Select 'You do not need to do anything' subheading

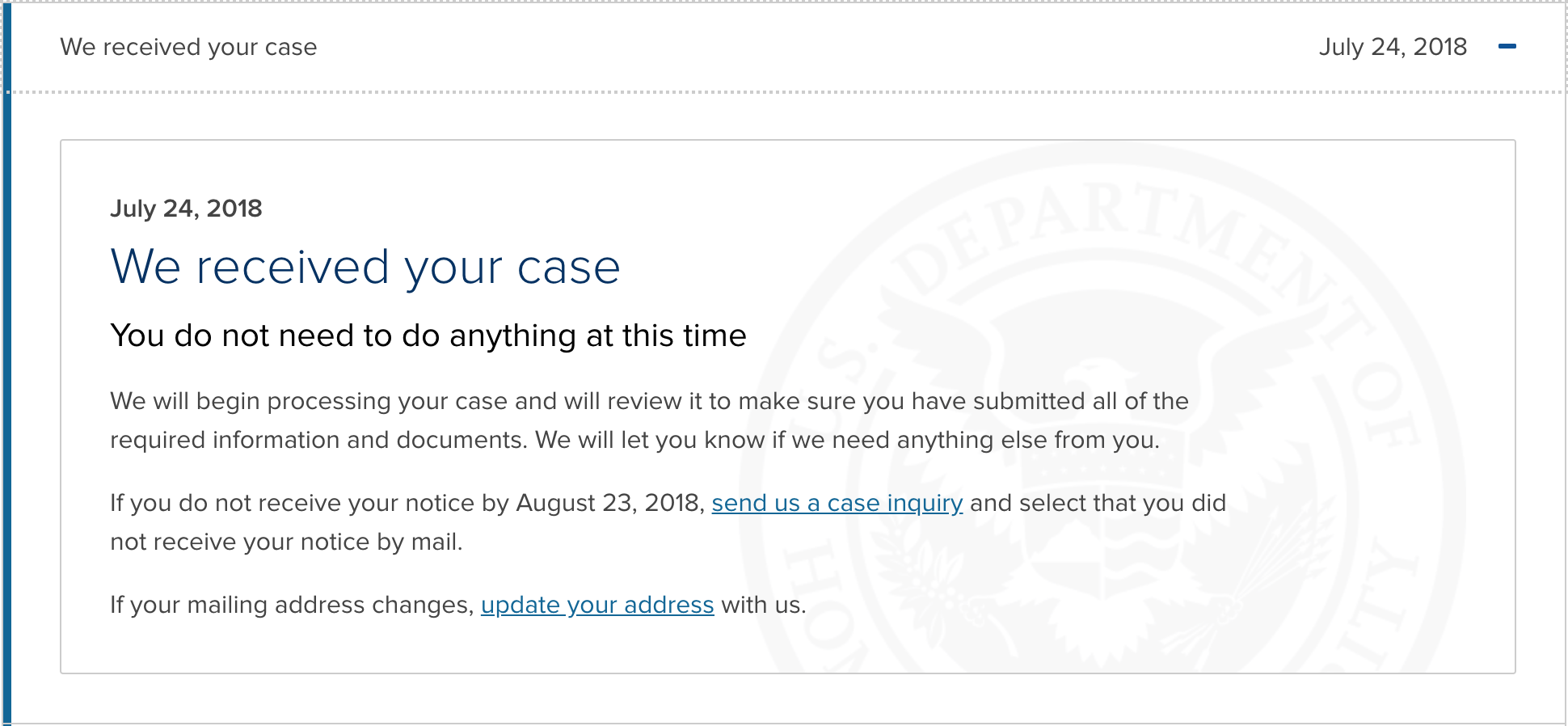pos(428,336)
